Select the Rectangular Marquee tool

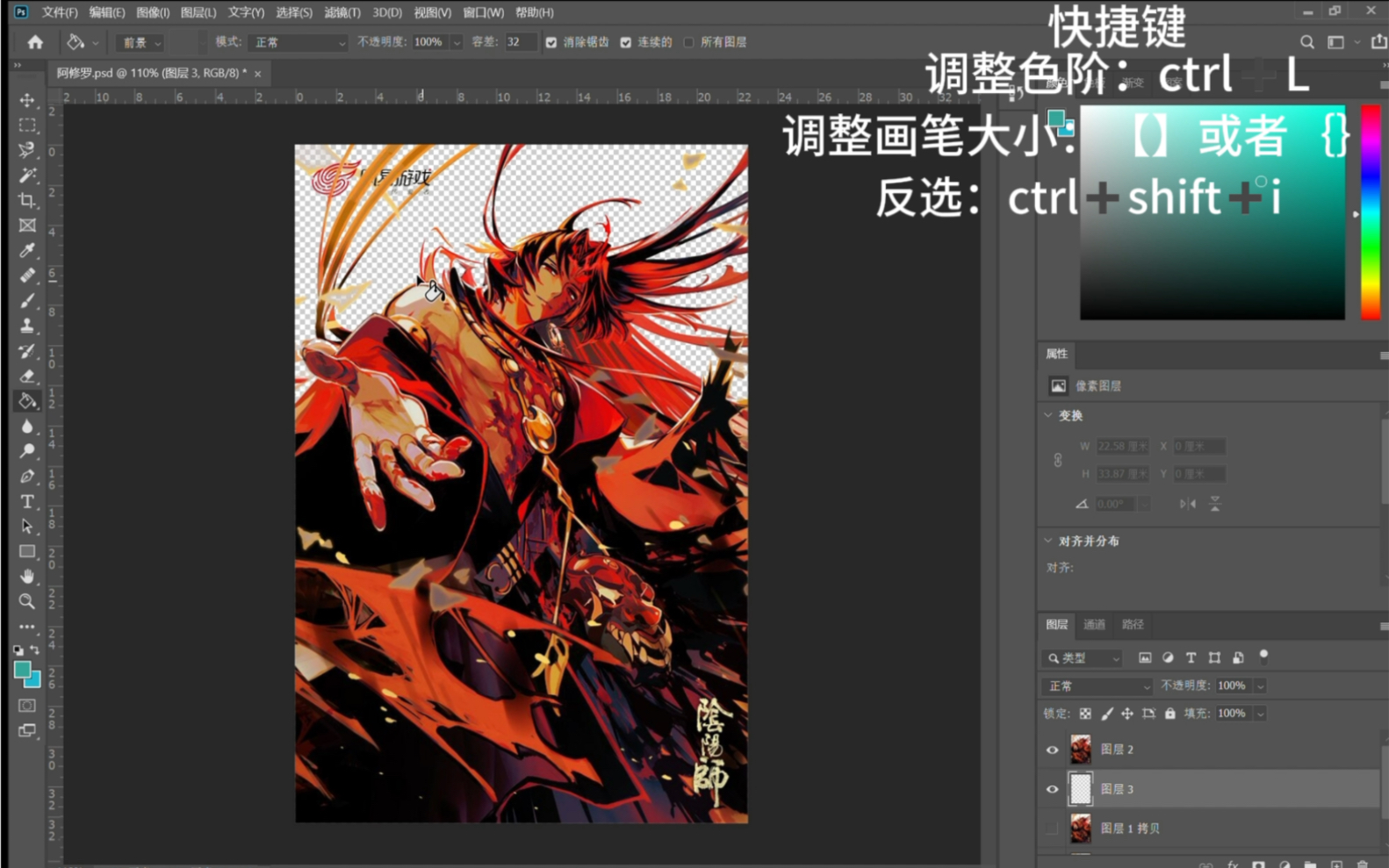[x=27, y=126]
